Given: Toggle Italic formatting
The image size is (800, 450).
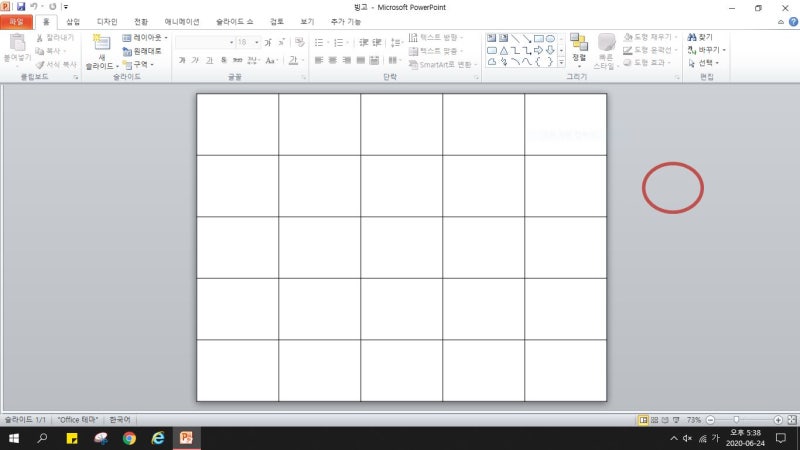Looking at the screenshot, I should (x=195, y=60).
